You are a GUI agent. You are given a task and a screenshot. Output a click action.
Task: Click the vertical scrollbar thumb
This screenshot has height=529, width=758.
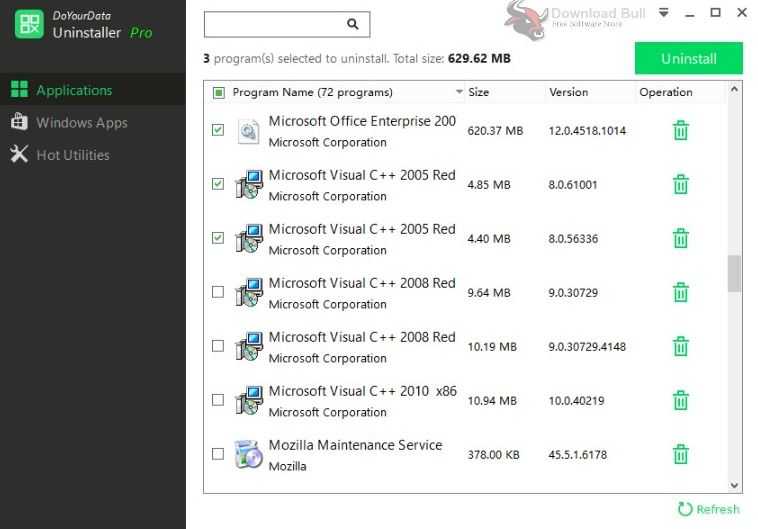734,274
